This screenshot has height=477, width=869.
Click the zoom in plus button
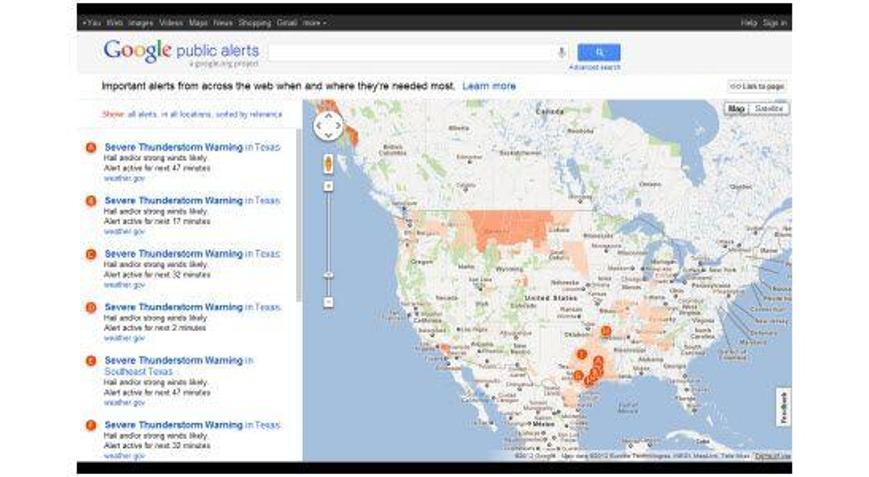tap(328, 186)
